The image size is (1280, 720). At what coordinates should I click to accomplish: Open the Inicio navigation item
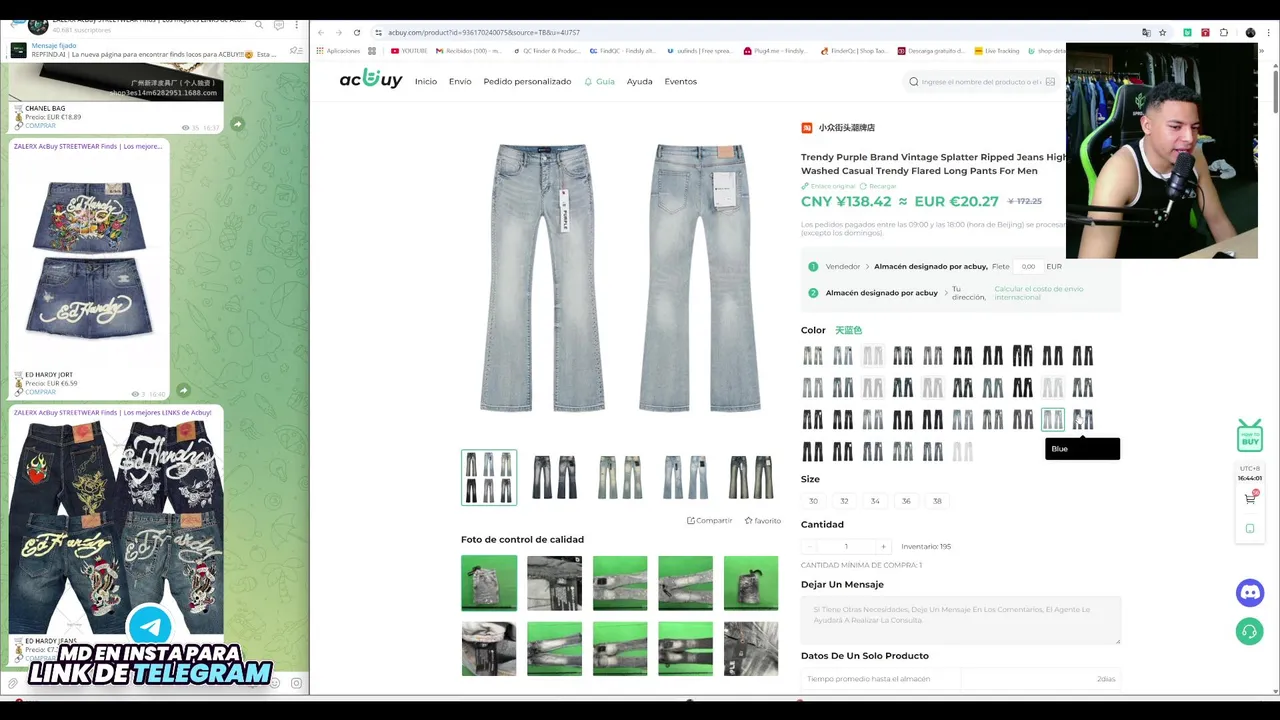[426, 81]
